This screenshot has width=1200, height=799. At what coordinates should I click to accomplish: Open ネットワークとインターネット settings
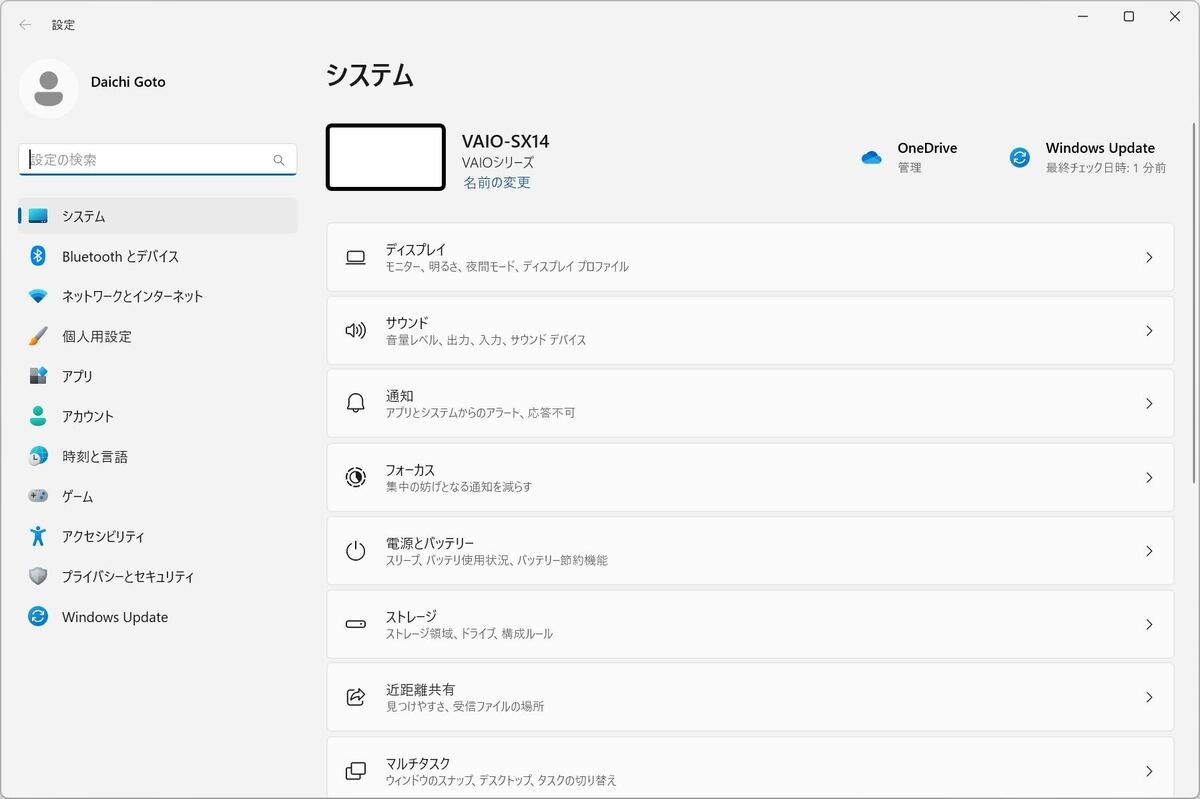(158, 296)
